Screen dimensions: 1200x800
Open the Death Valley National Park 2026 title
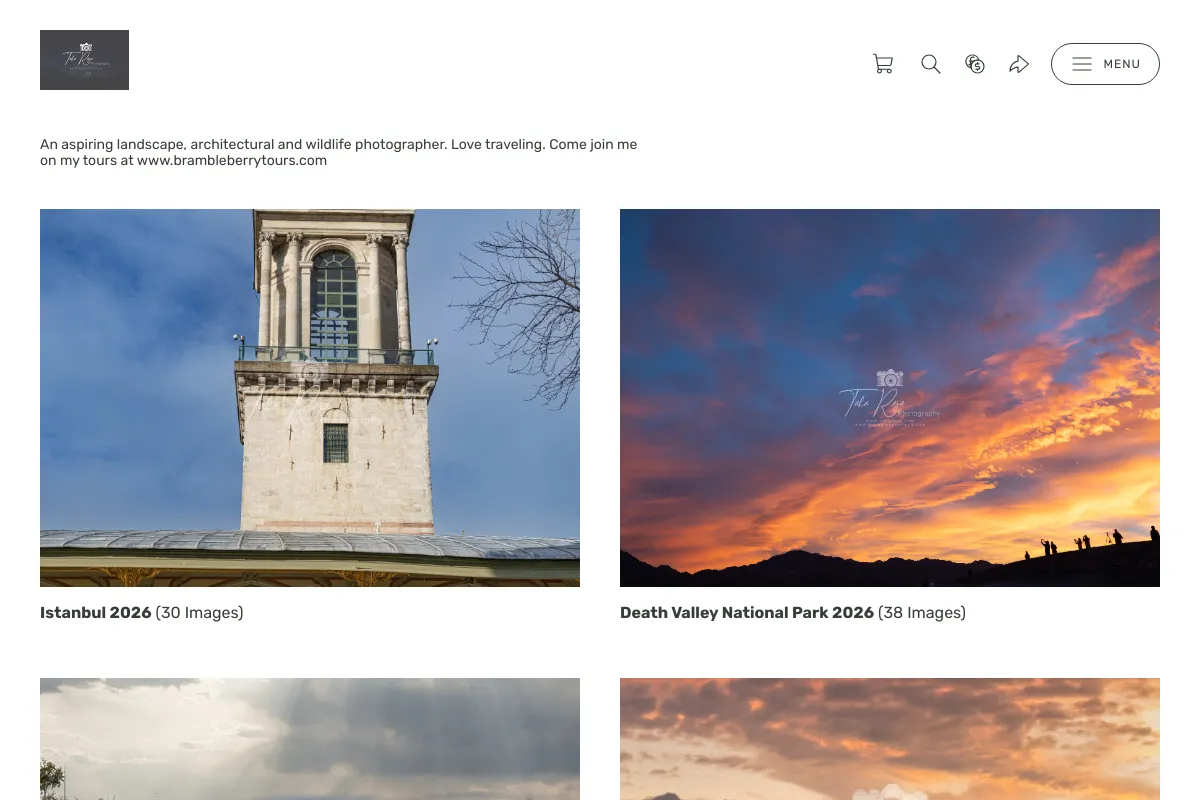pyautogui.click(x=747, y=613)
